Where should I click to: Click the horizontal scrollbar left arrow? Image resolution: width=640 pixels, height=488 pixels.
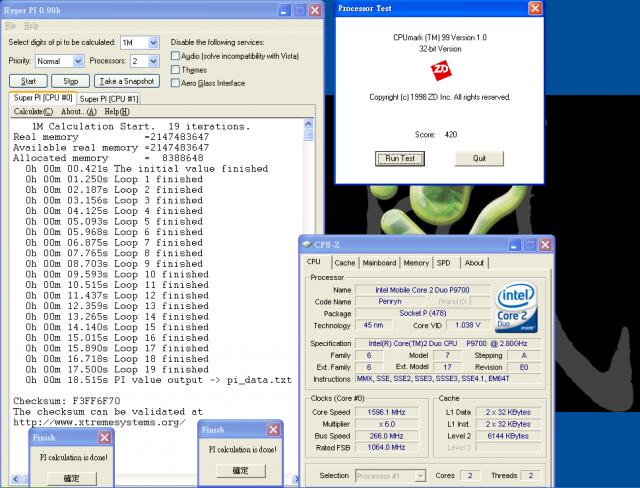16,479
